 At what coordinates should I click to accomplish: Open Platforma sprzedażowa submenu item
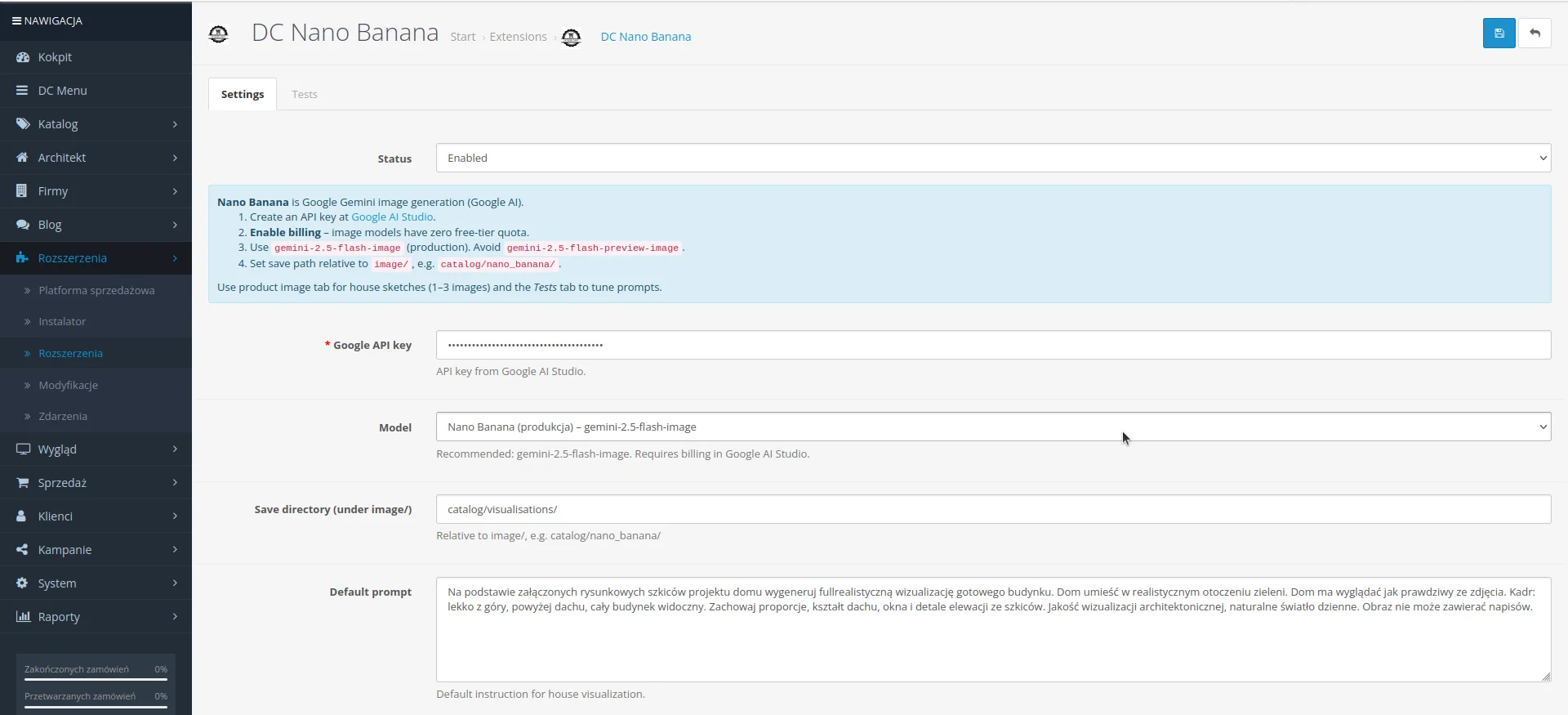tap(96, 290)
